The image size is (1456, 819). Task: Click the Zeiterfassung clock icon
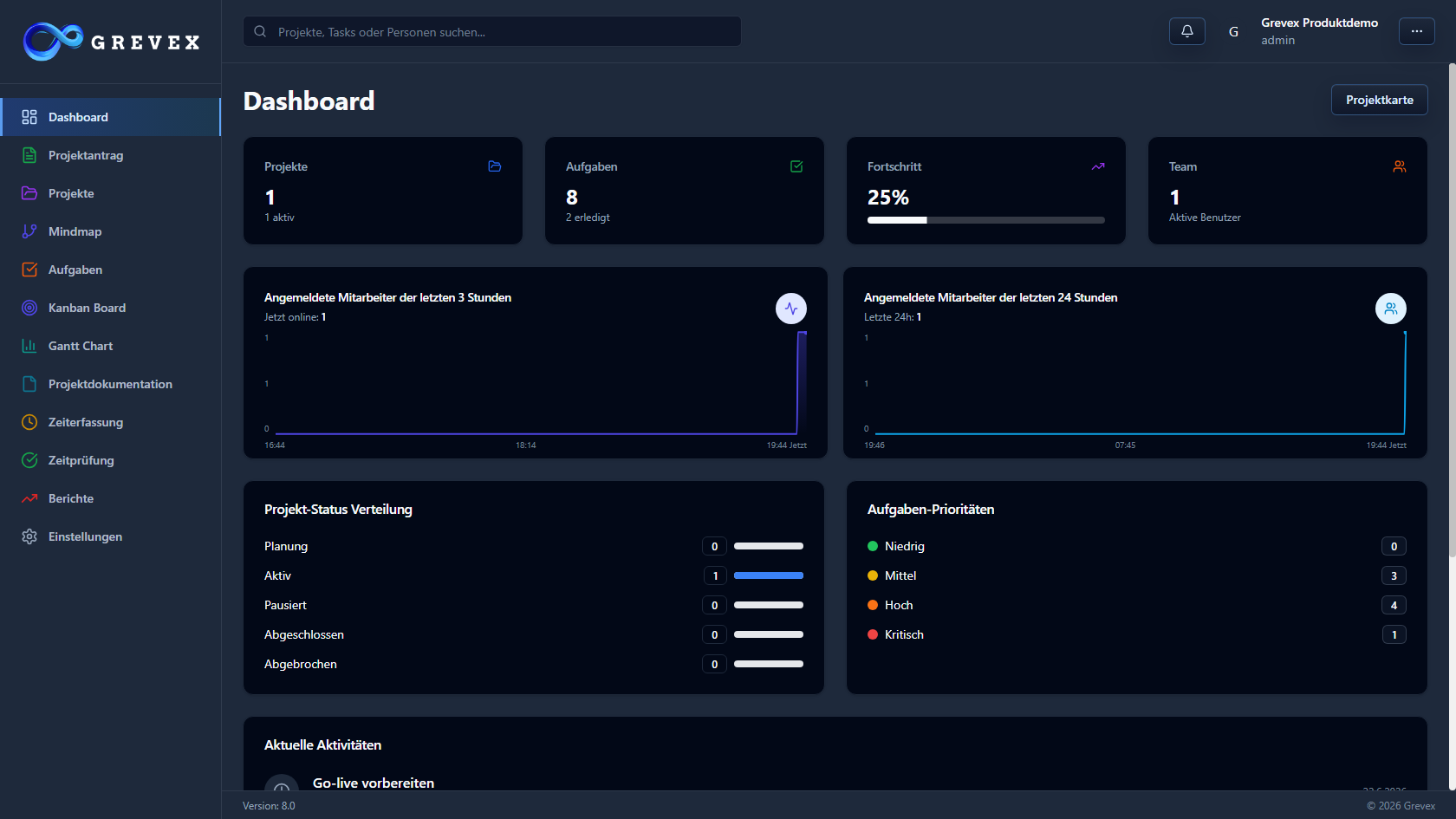29,422
